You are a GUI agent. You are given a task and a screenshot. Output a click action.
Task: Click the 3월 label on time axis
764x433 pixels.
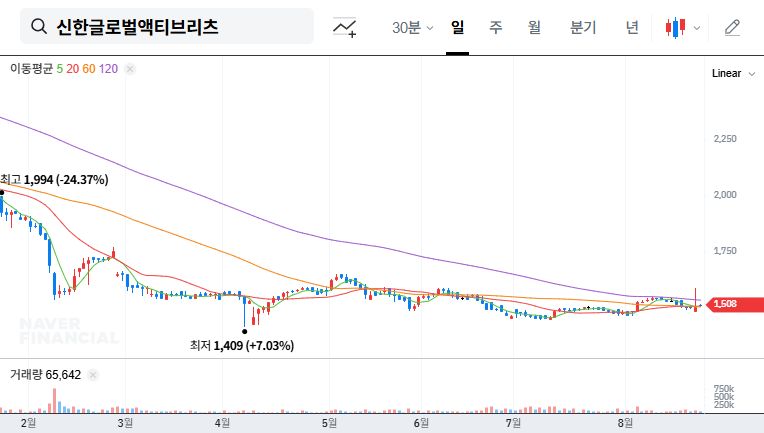[x=125, y=423]
